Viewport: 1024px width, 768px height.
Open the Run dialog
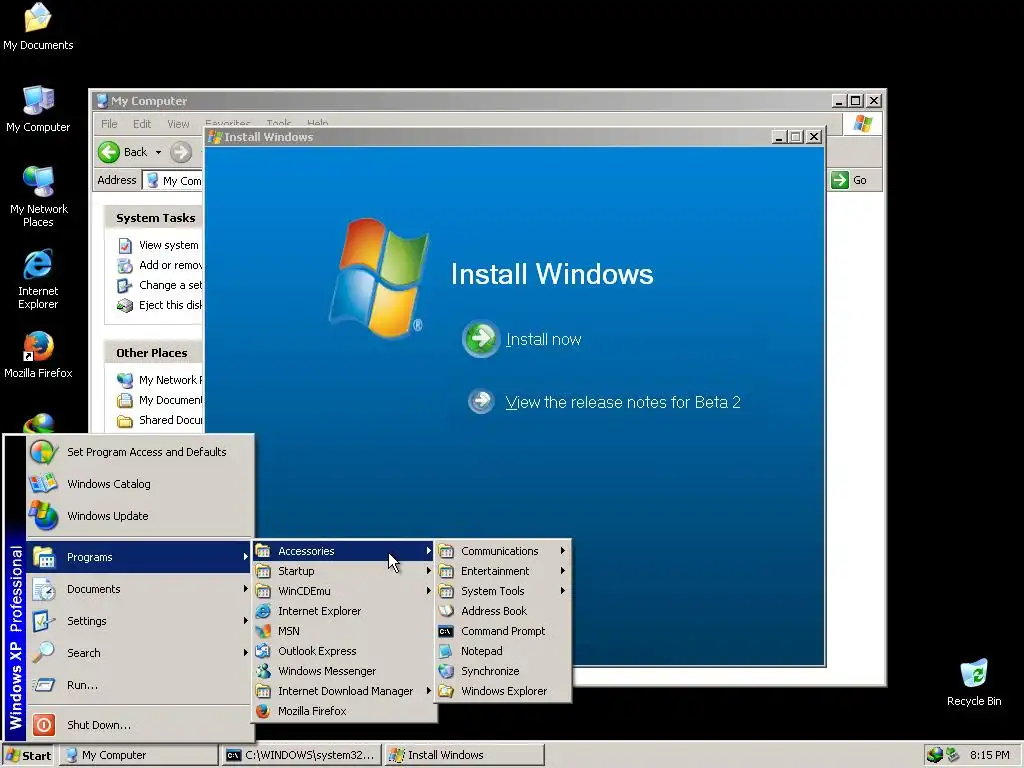(140, 685)
